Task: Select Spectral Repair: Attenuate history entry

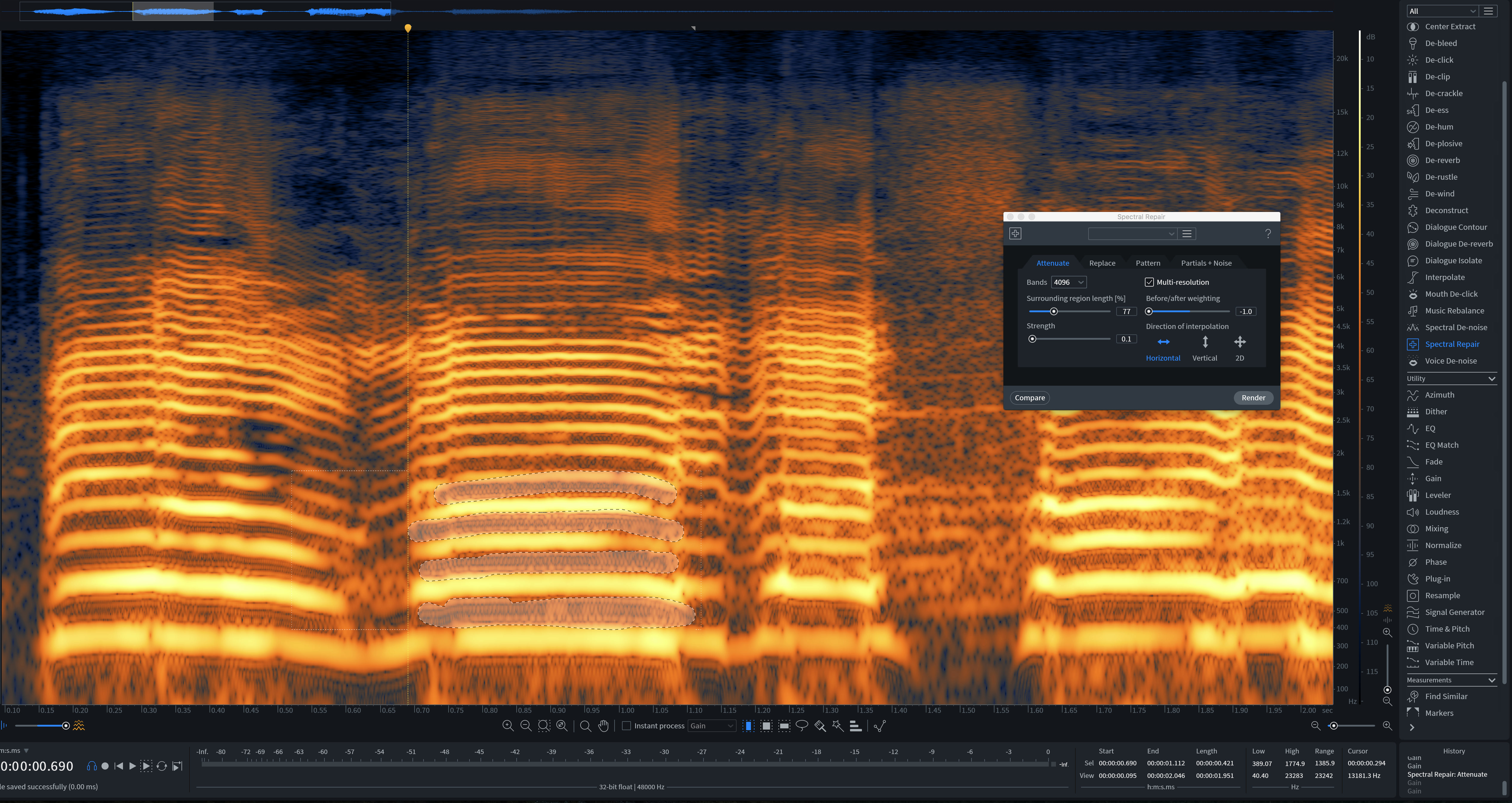Action: (1447, 775)
